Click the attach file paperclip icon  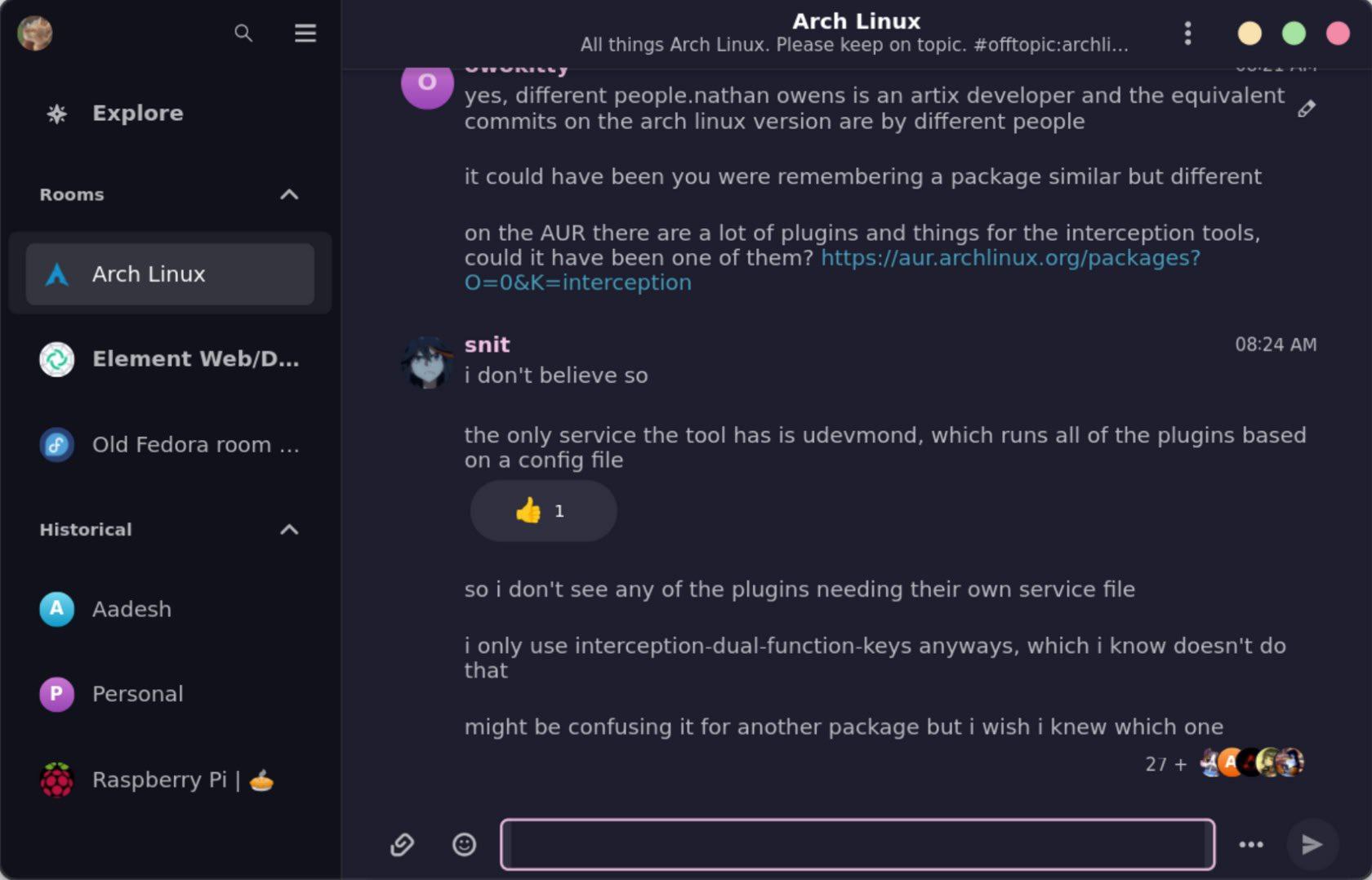point(402,844)
